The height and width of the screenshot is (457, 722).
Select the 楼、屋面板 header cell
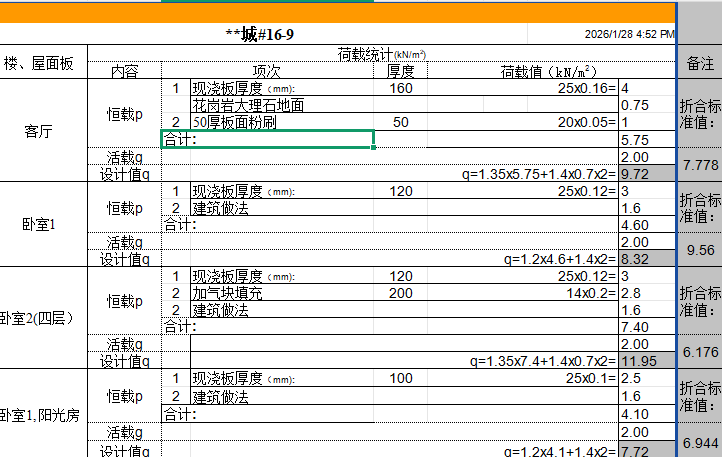(x=40, y=63)
